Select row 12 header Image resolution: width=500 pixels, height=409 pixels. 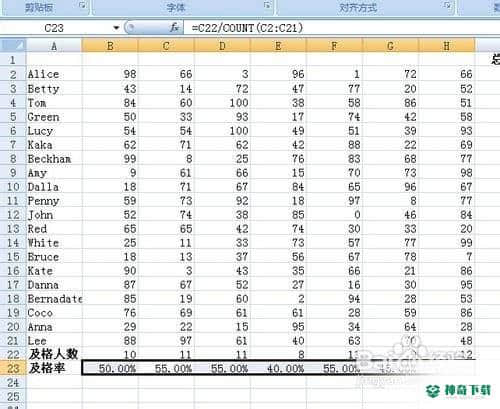point(13,215)
